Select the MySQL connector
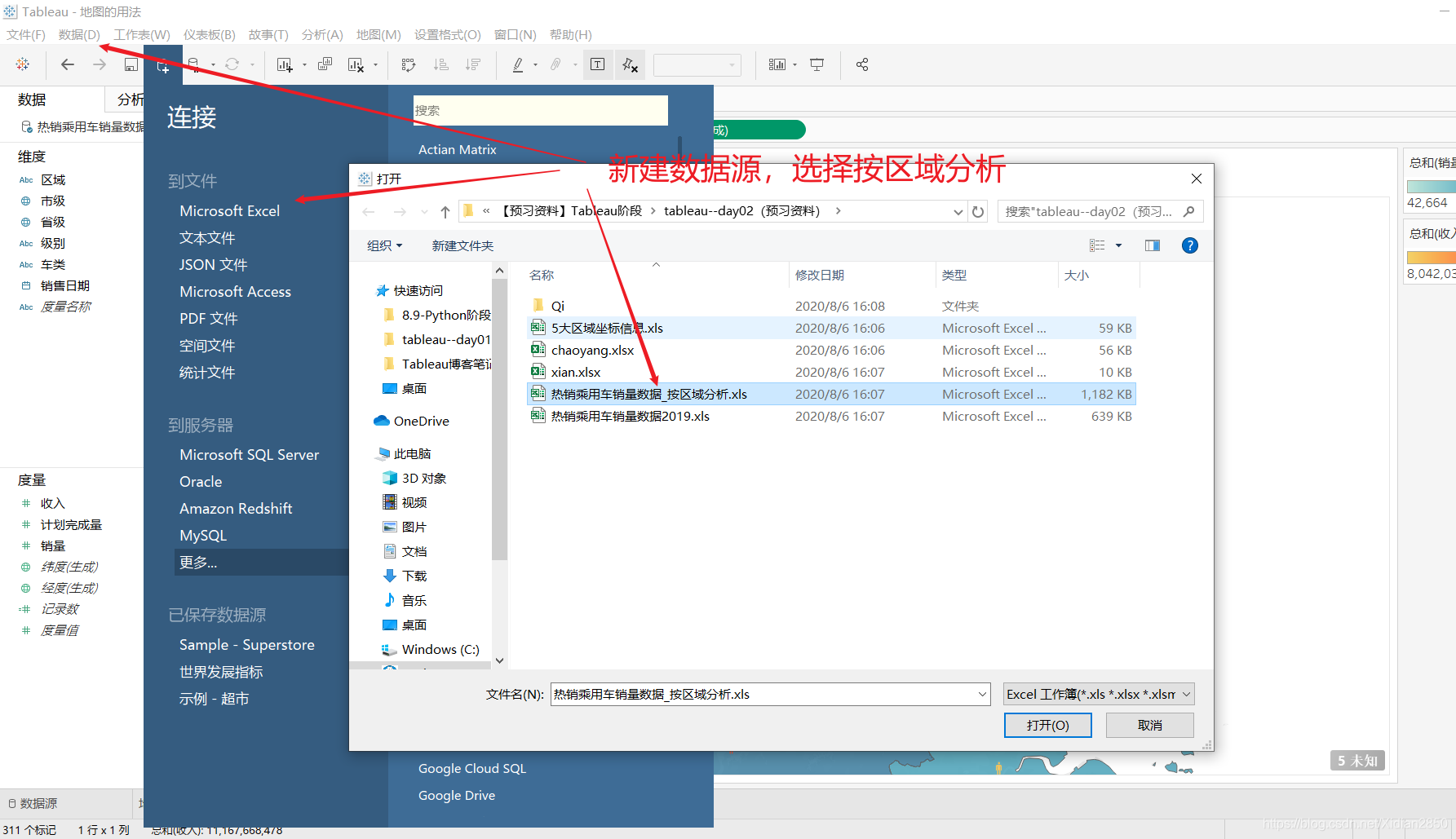This screenshot has height=839, width=1456. [x=203, y=535]
